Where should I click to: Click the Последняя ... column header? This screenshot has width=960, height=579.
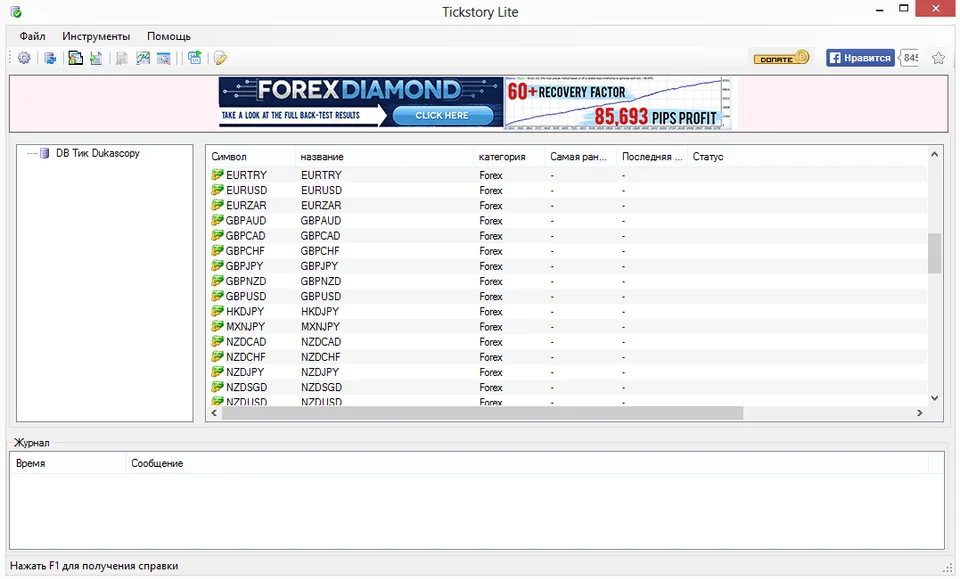(x=652, y=157)
